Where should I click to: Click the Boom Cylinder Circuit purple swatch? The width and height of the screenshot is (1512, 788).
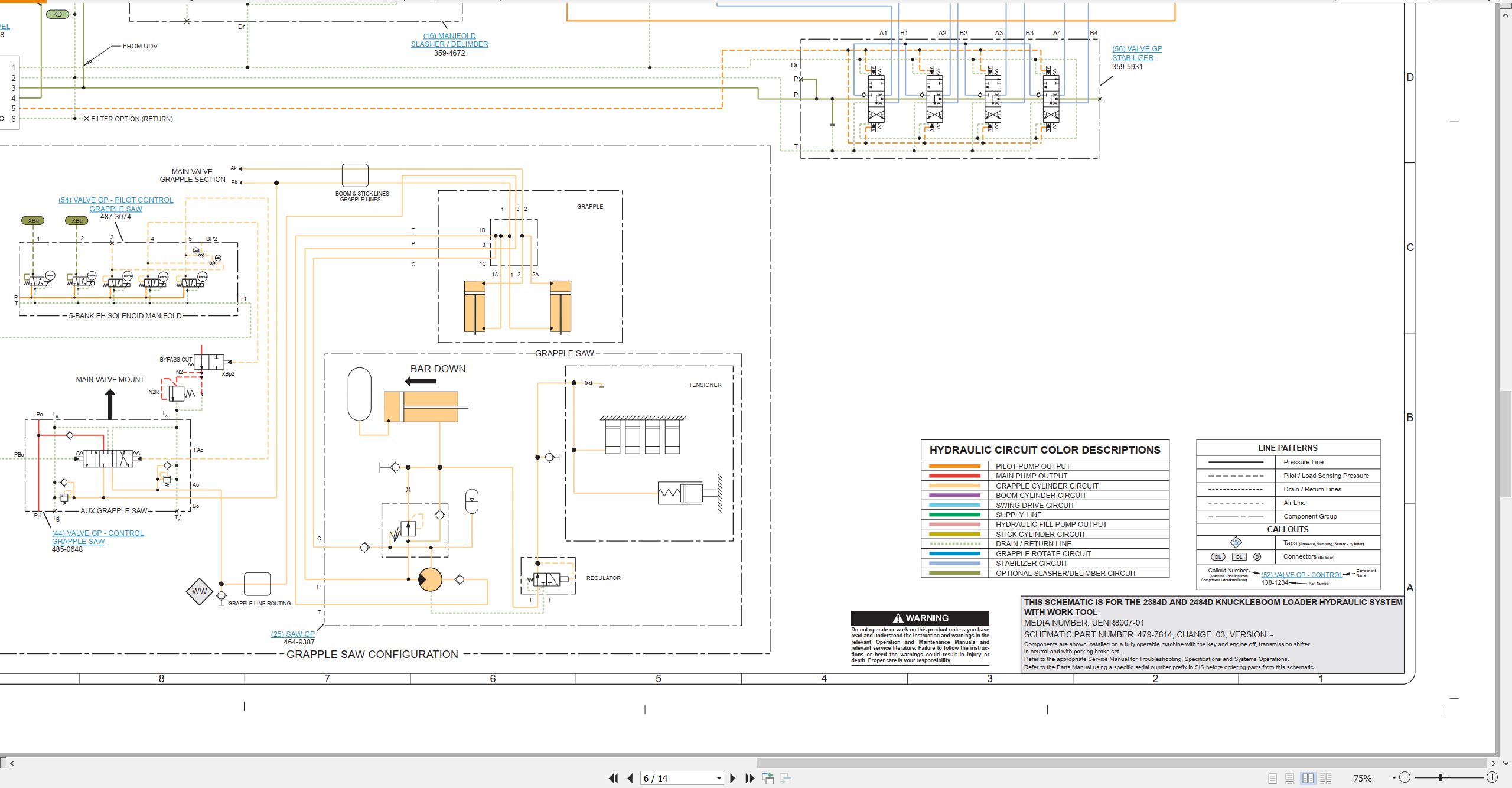click(954, 495)
